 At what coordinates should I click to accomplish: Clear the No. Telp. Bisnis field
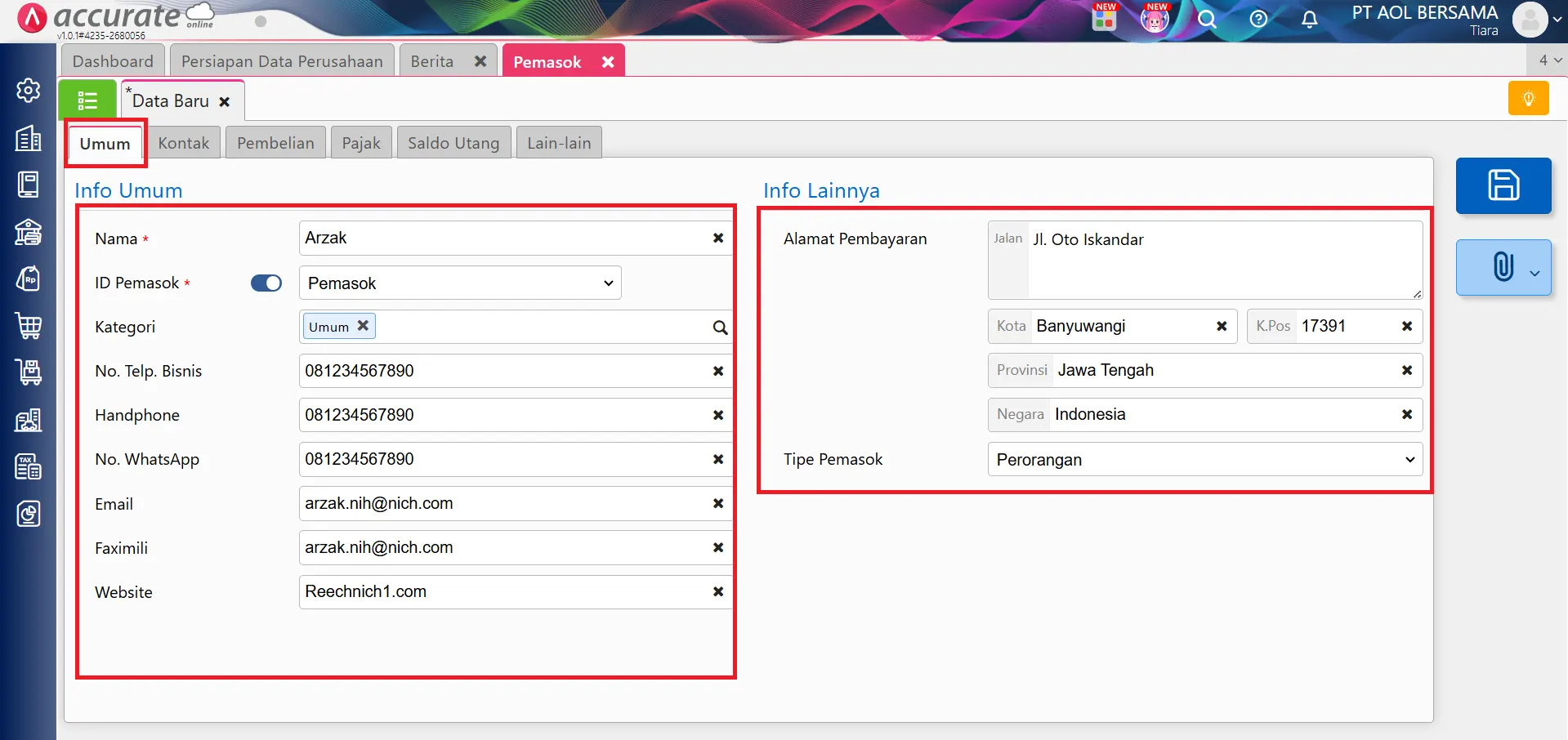pos(718,371)
